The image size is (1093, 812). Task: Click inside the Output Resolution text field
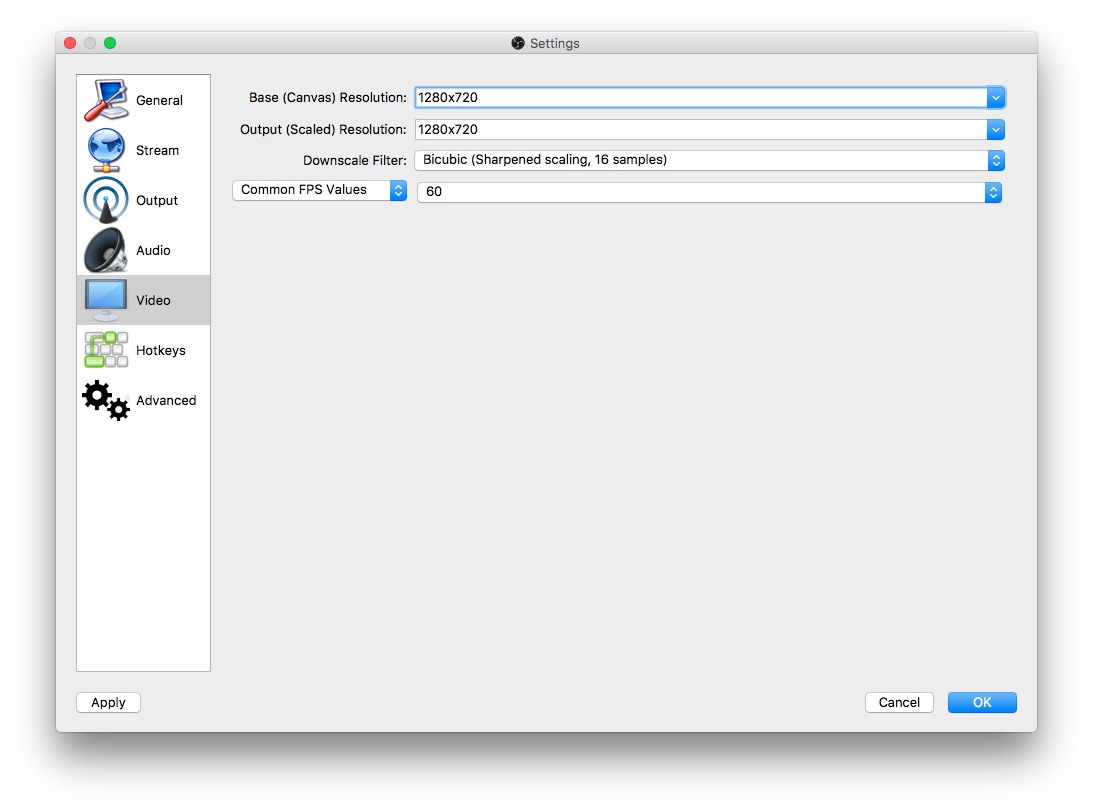(x=700, y=130)
